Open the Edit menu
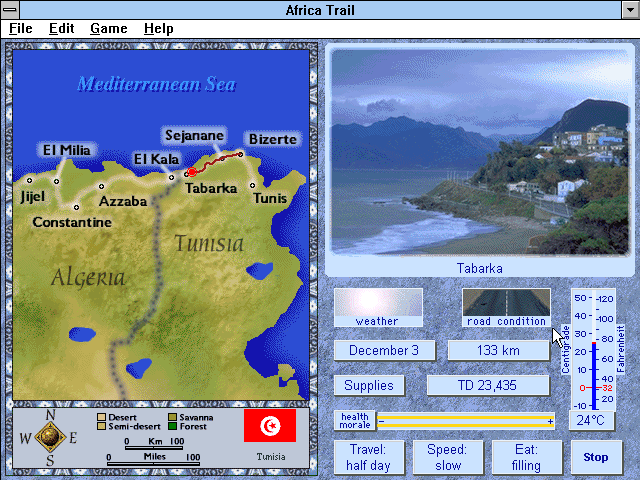This screenshot has width=640, height=480. (62, 29)
